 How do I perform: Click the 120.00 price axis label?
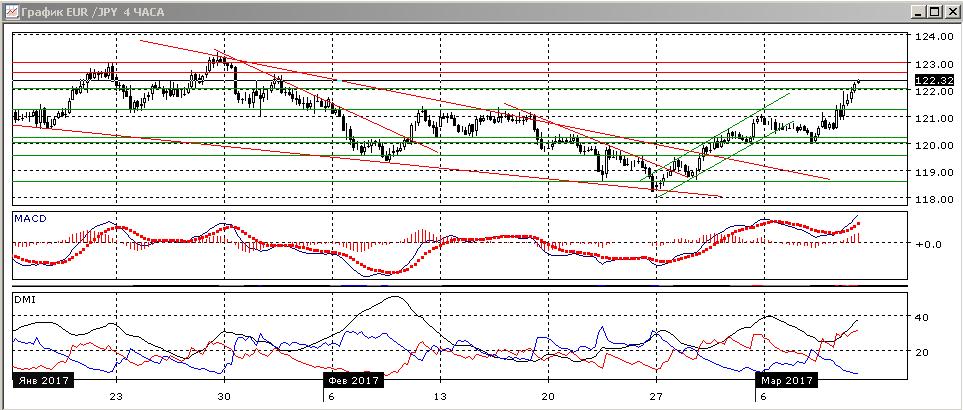tap(934, 145)
